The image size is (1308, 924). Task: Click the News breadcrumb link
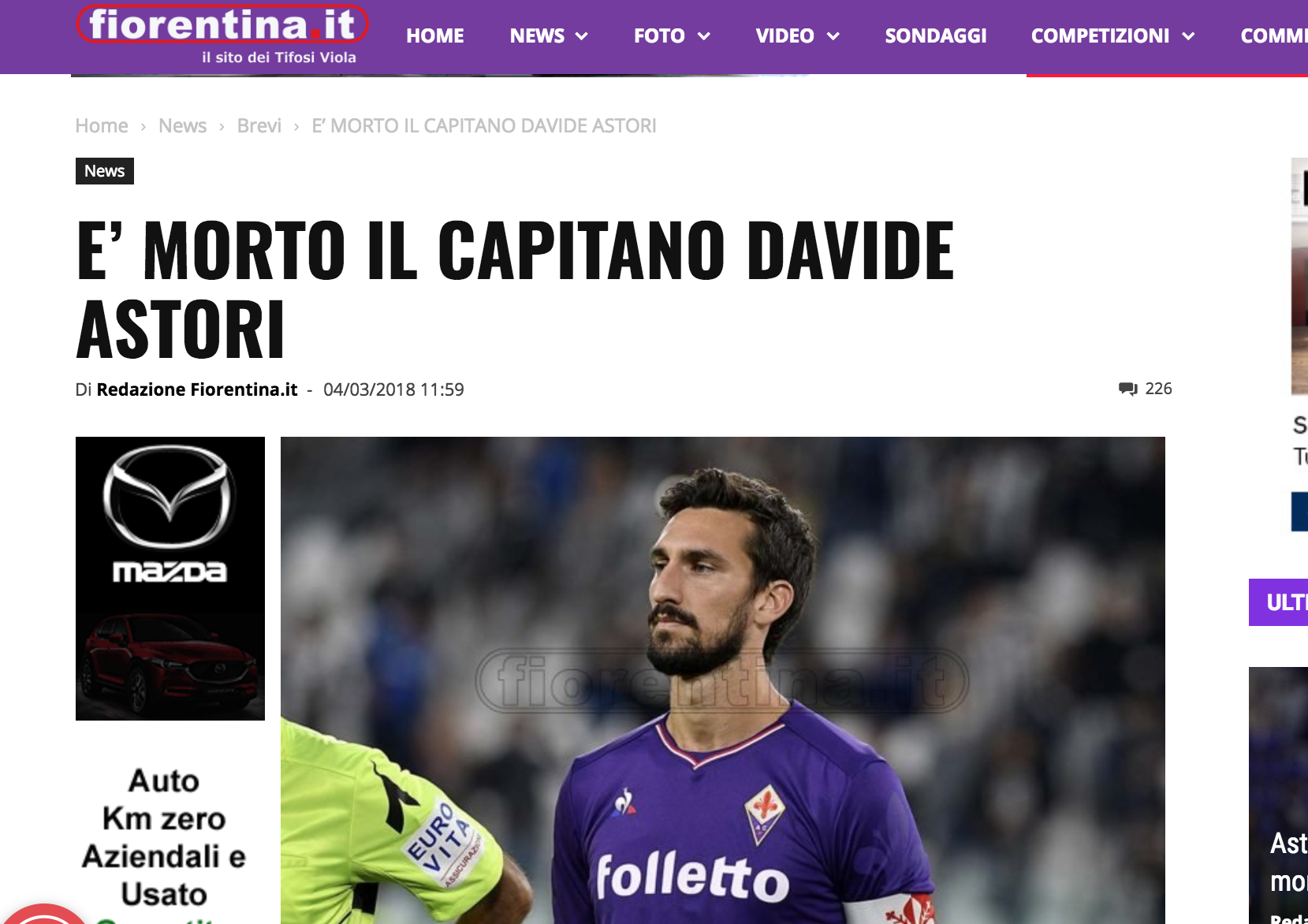(x=182, y=126)
